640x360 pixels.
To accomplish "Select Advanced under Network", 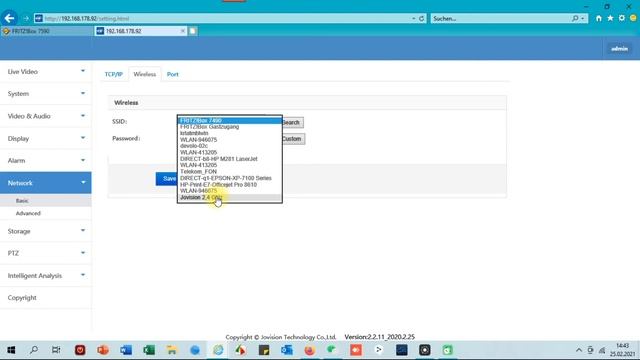I will pyautogui.click(x=46, y=213).
